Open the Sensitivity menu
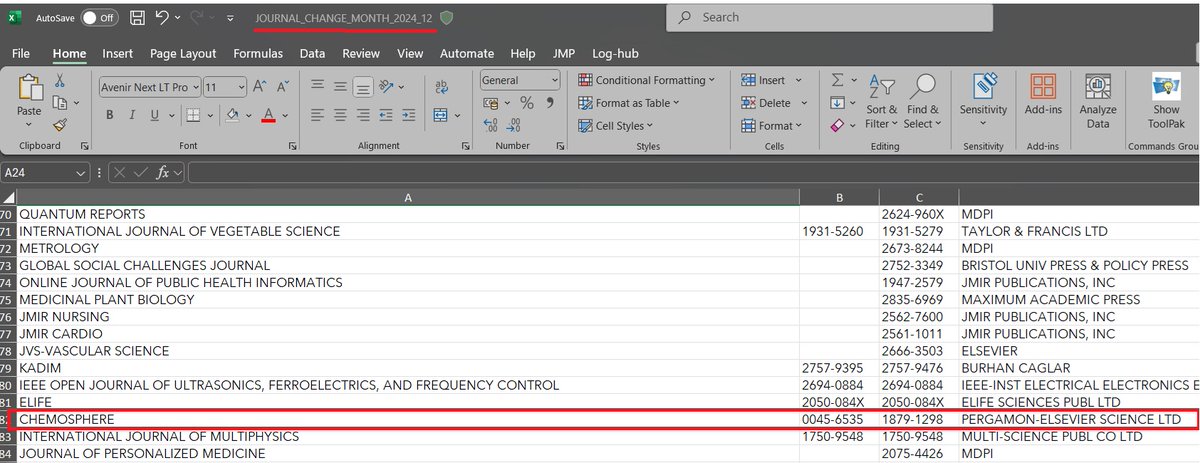1200x463 pixels. 983,101
